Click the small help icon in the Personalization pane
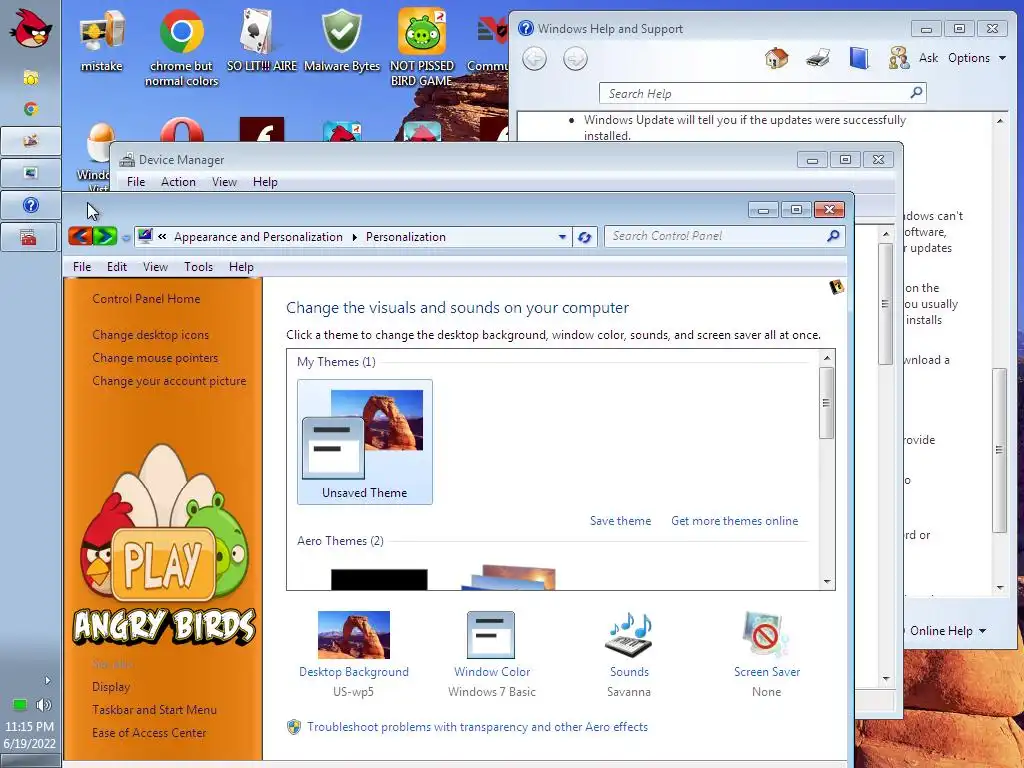The height and width of the screenshot is (768, 1024). tap(837, 287)
